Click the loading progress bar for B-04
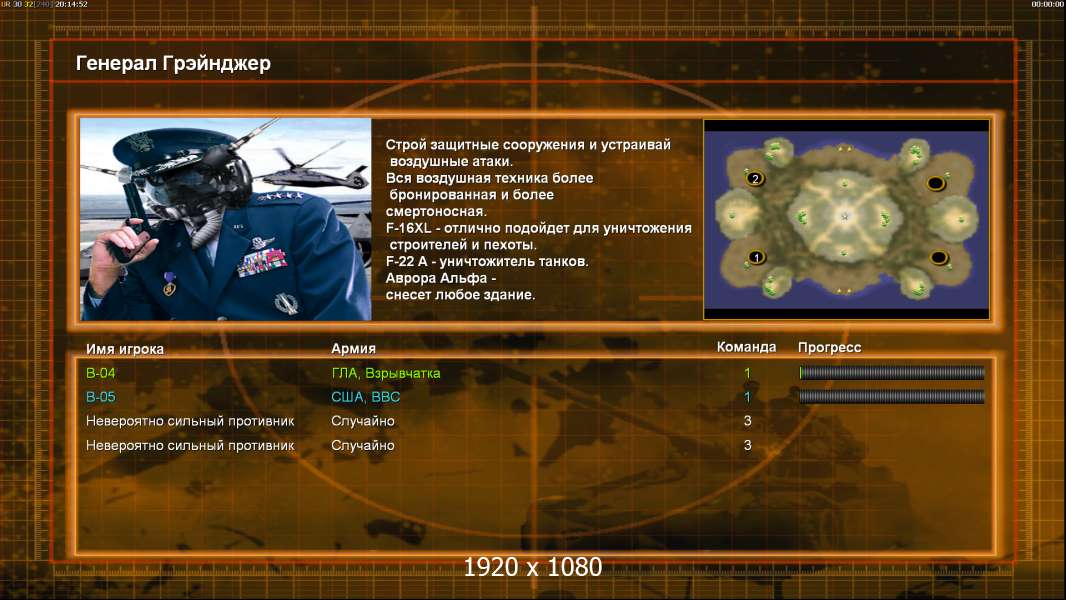 [x=891, y=372]
